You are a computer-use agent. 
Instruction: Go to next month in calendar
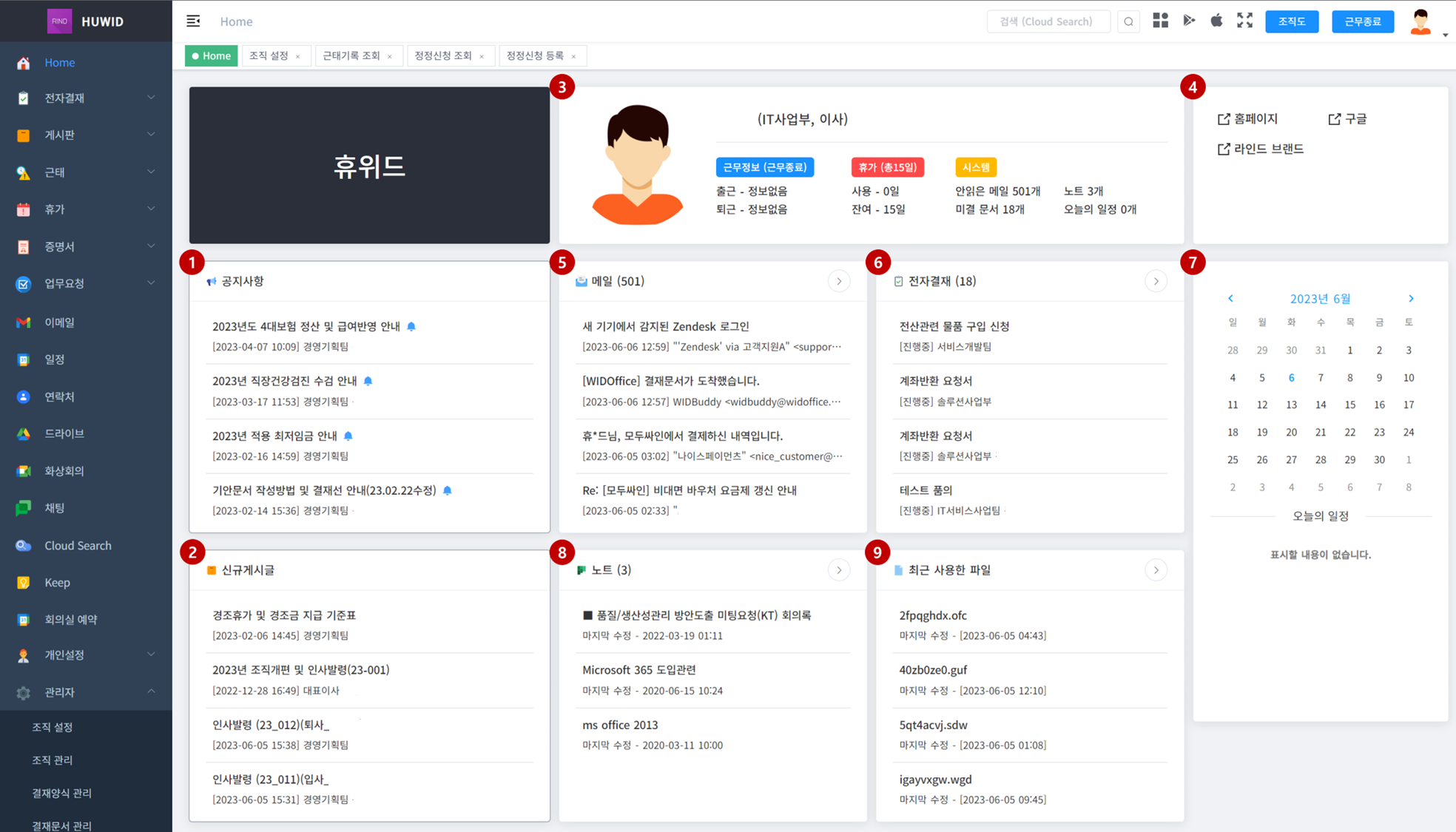click(x=1410, y=298)
